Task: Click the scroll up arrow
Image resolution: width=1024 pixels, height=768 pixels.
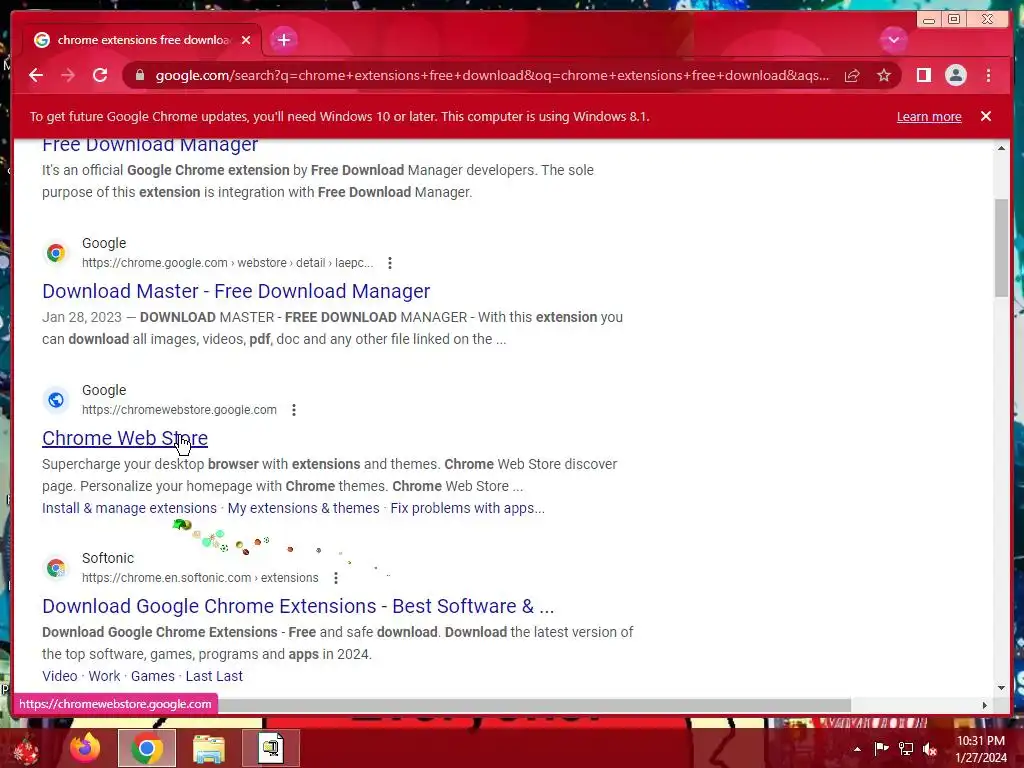Action: click(1001, 148)
